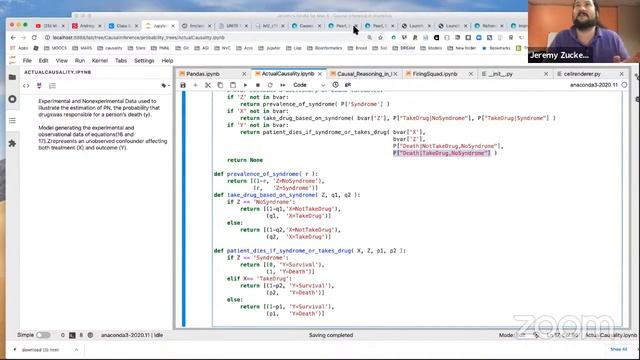This screenshot has width=640, height=360.
Task: Go back with browser back arrow
Action: (13, 38)
